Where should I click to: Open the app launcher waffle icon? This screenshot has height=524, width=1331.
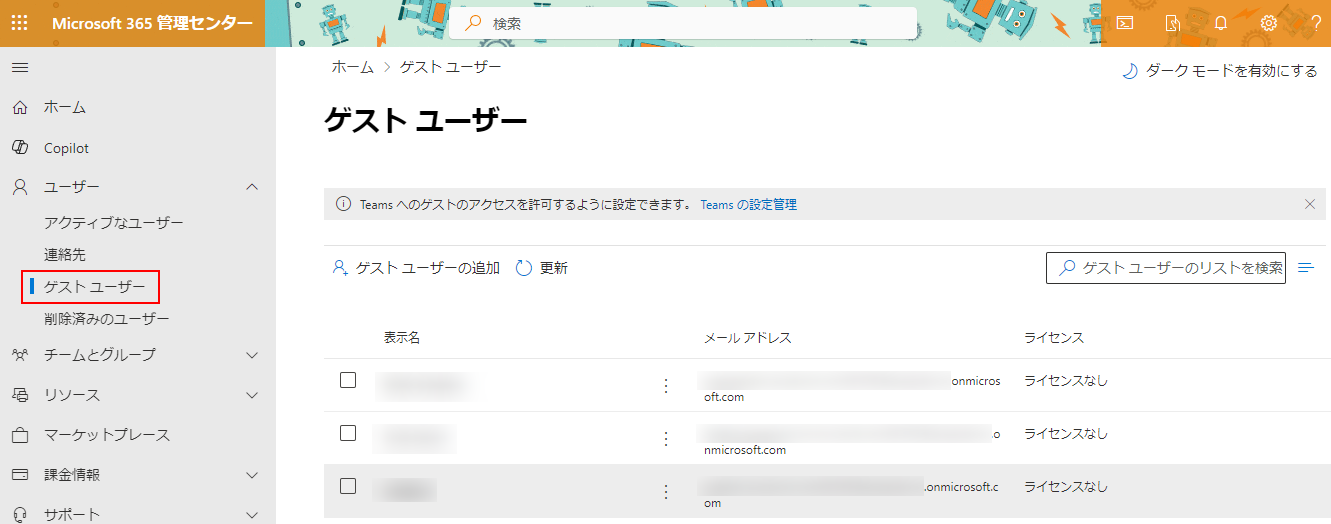click(19, 23)
